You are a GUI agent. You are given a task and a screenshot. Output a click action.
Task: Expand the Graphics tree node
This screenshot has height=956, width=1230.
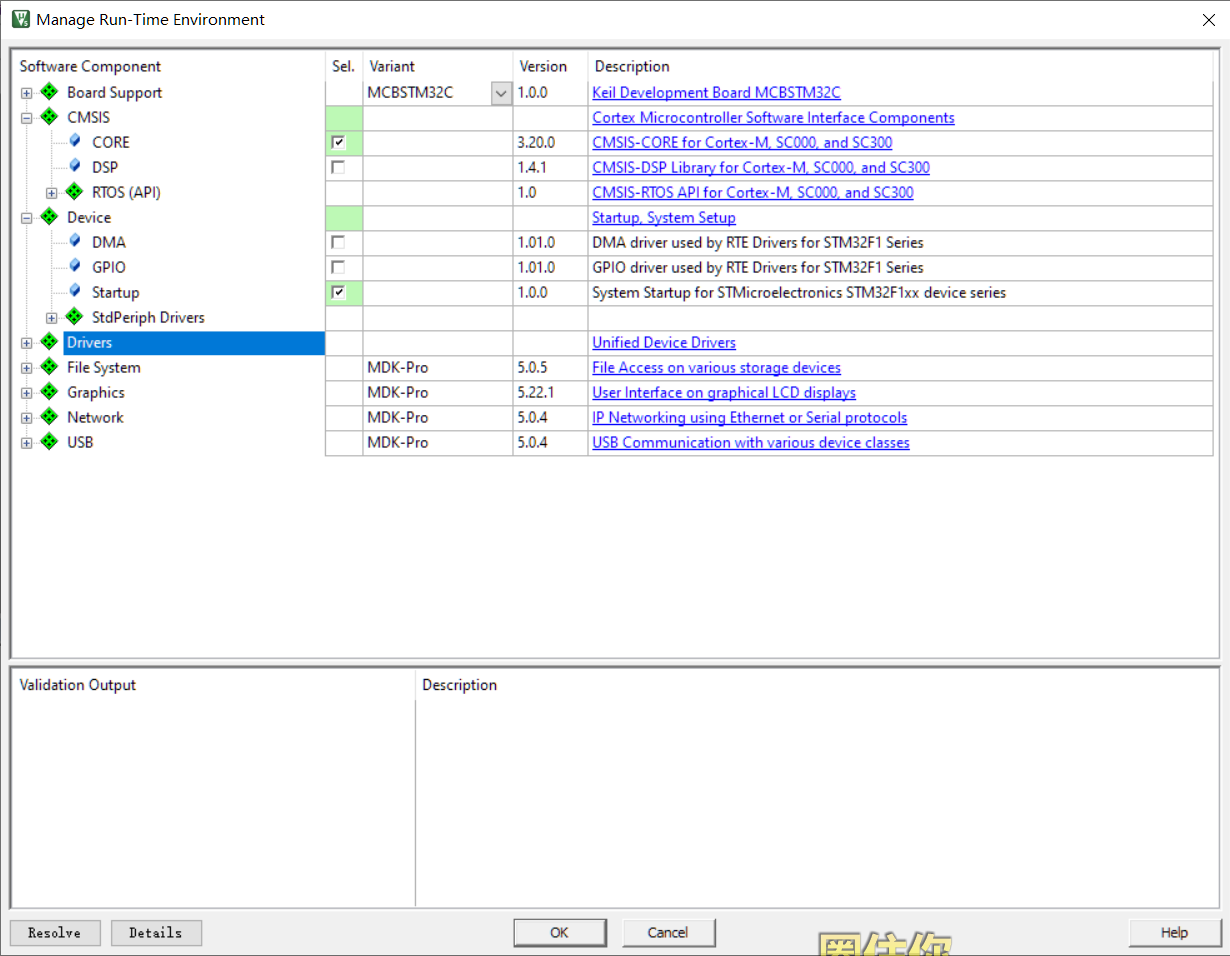click(27, 393)
